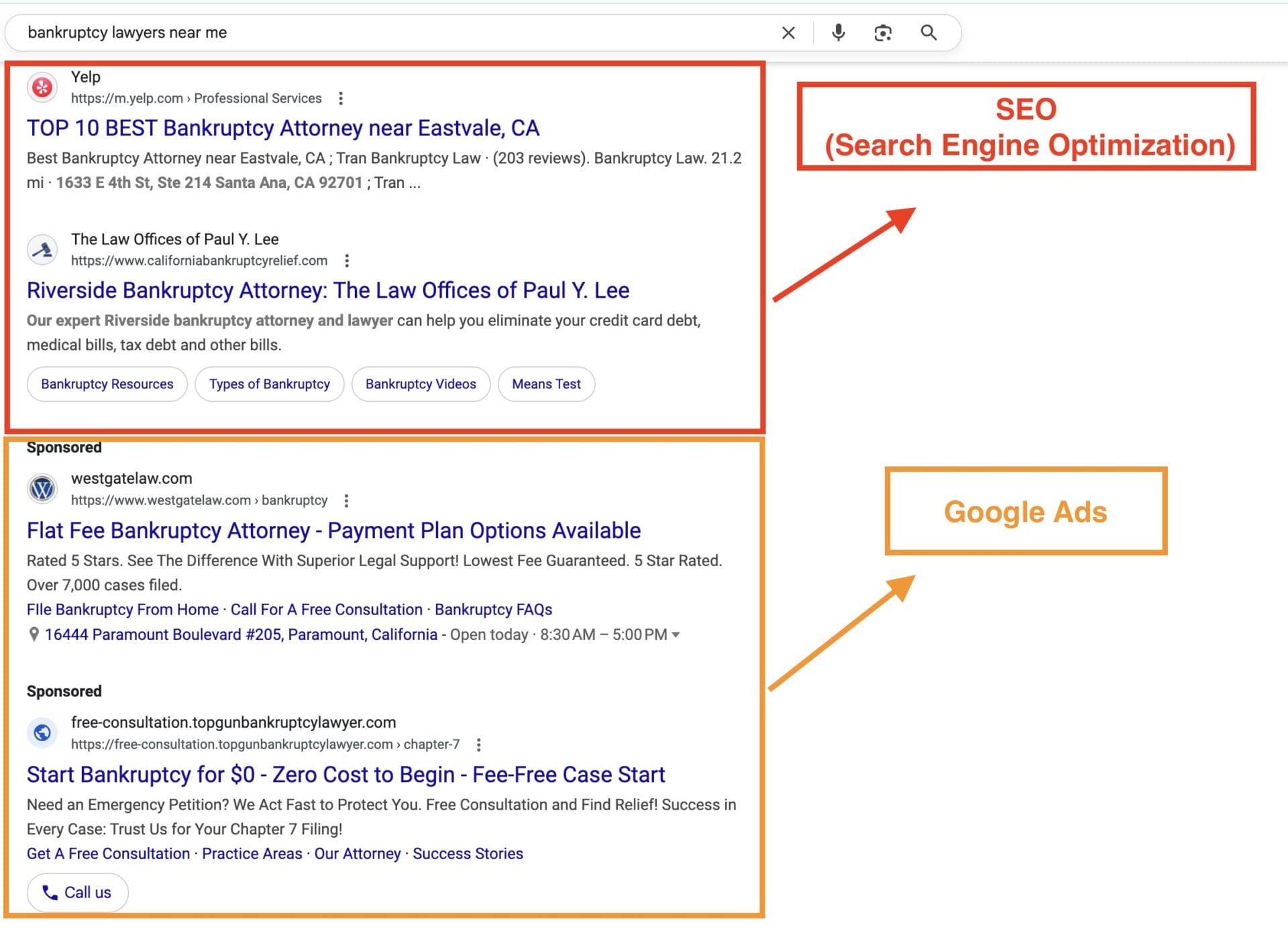This screenshot has height=929, width=1288.
Task: Activate voice search with the microphone icon
Action: [x=838, y=32]
